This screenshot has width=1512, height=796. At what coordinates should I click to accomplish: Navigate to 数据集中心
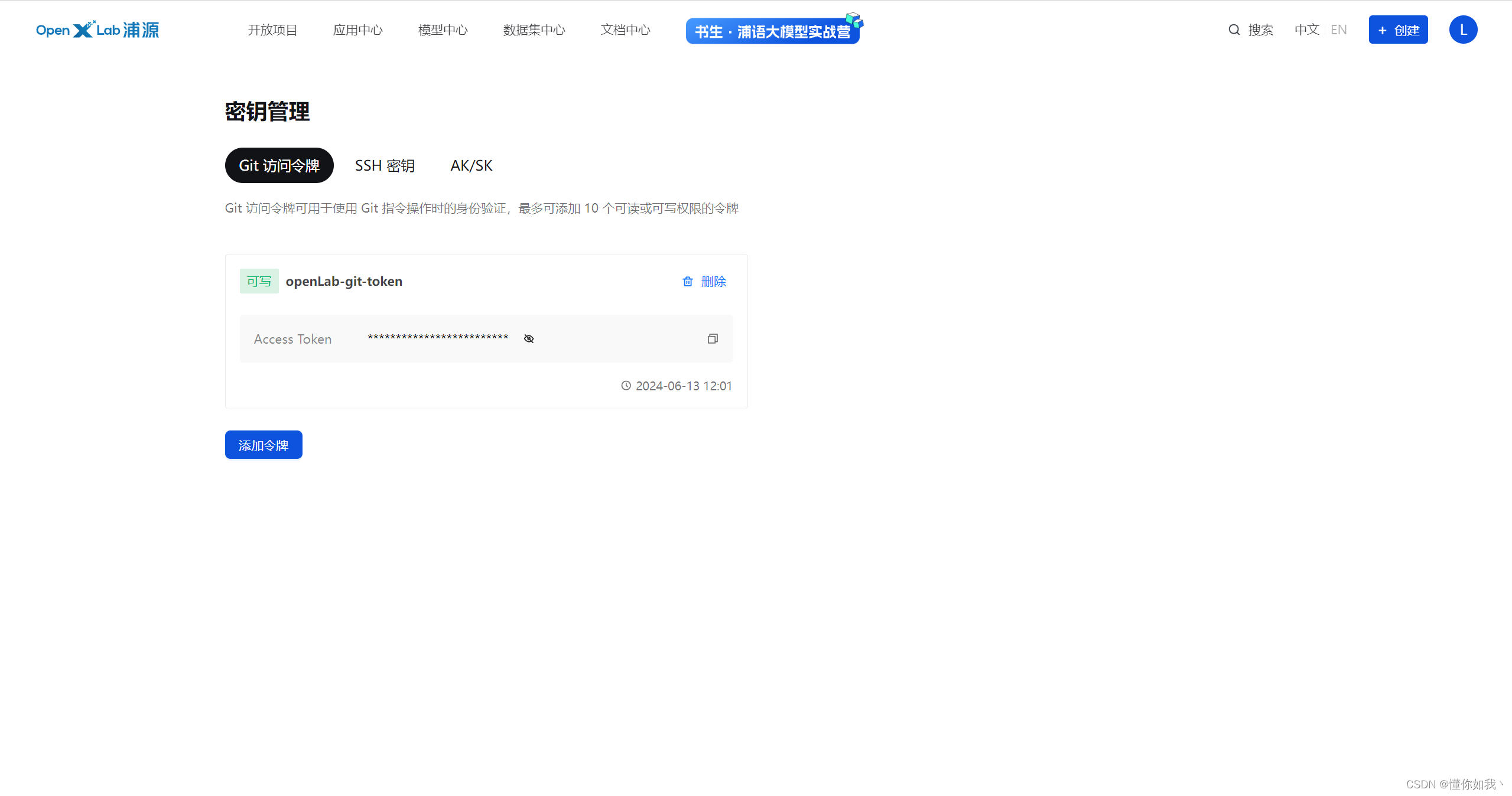534,30
